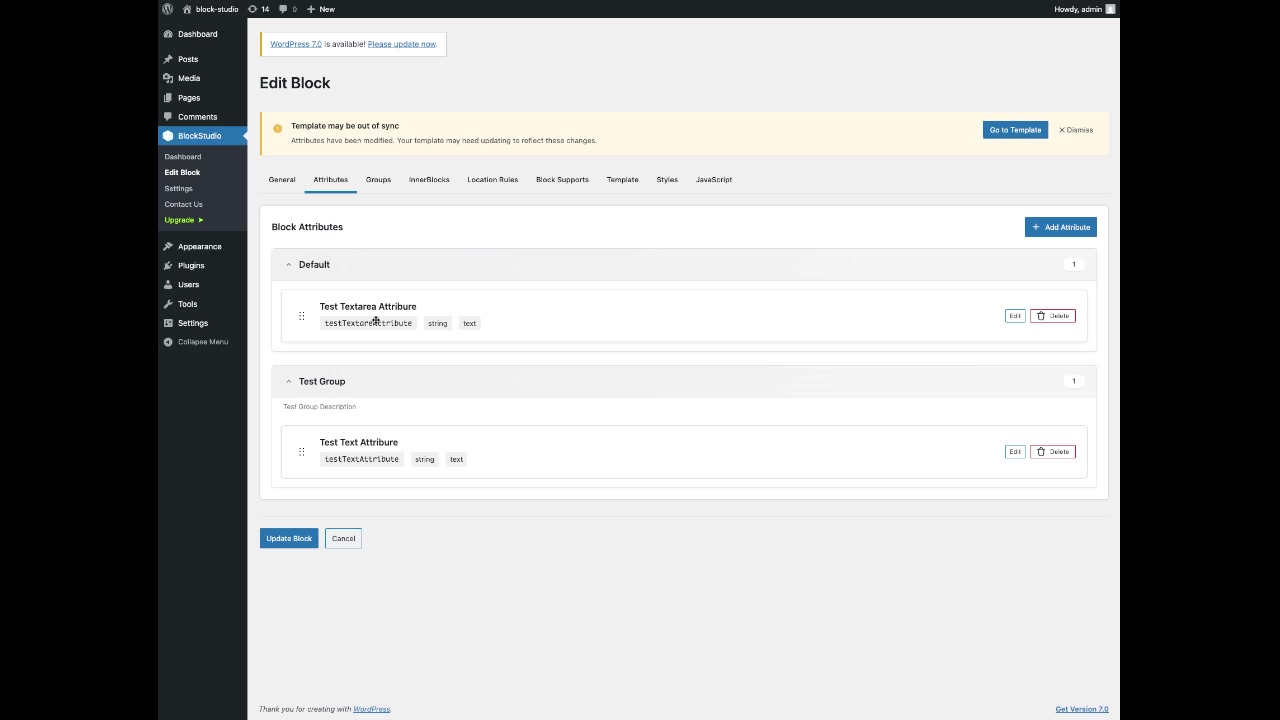Click the testTextareaAttribute slug label

[368, 324]
